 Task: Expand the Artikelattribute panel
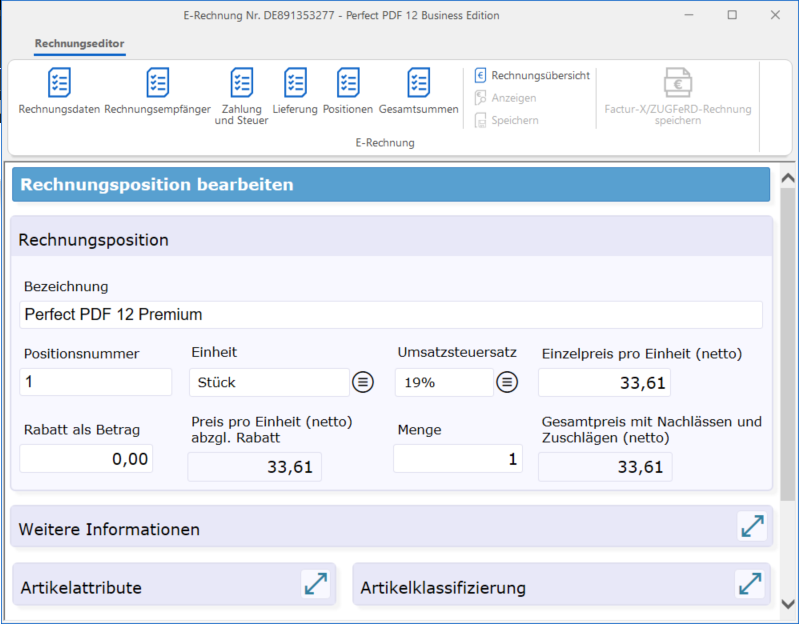coord(316,585)
